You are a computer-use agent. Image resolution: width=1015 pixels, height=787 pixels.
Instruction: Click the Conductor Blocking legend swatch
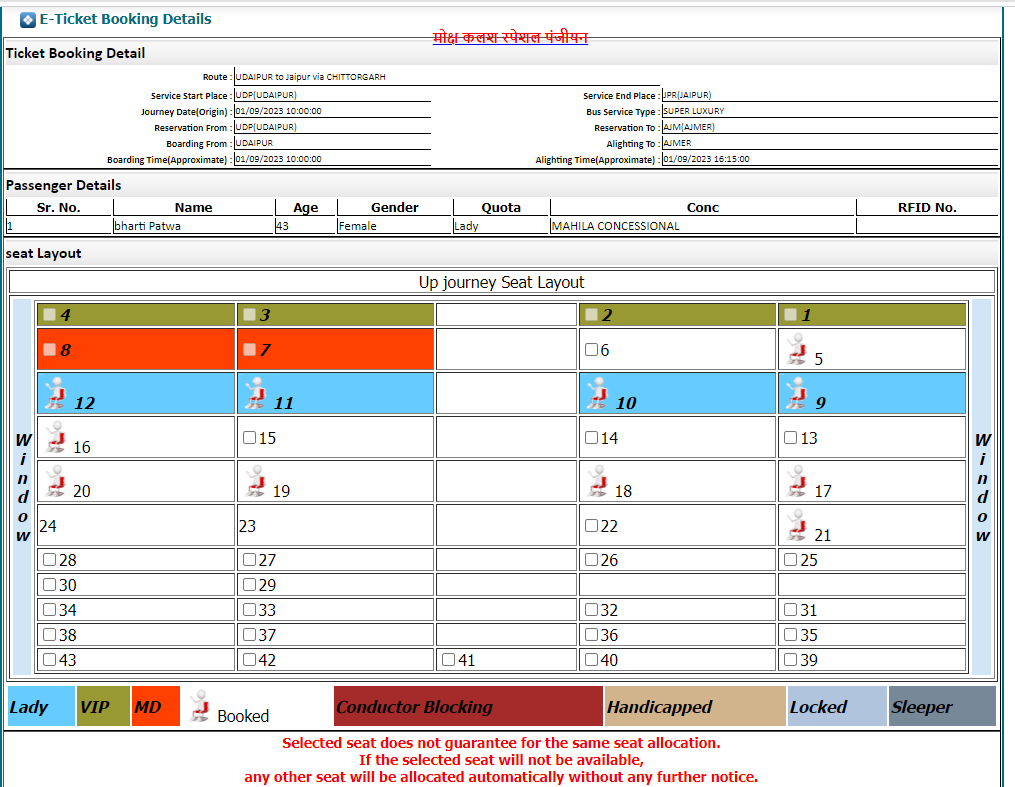(x=468, y=706)
